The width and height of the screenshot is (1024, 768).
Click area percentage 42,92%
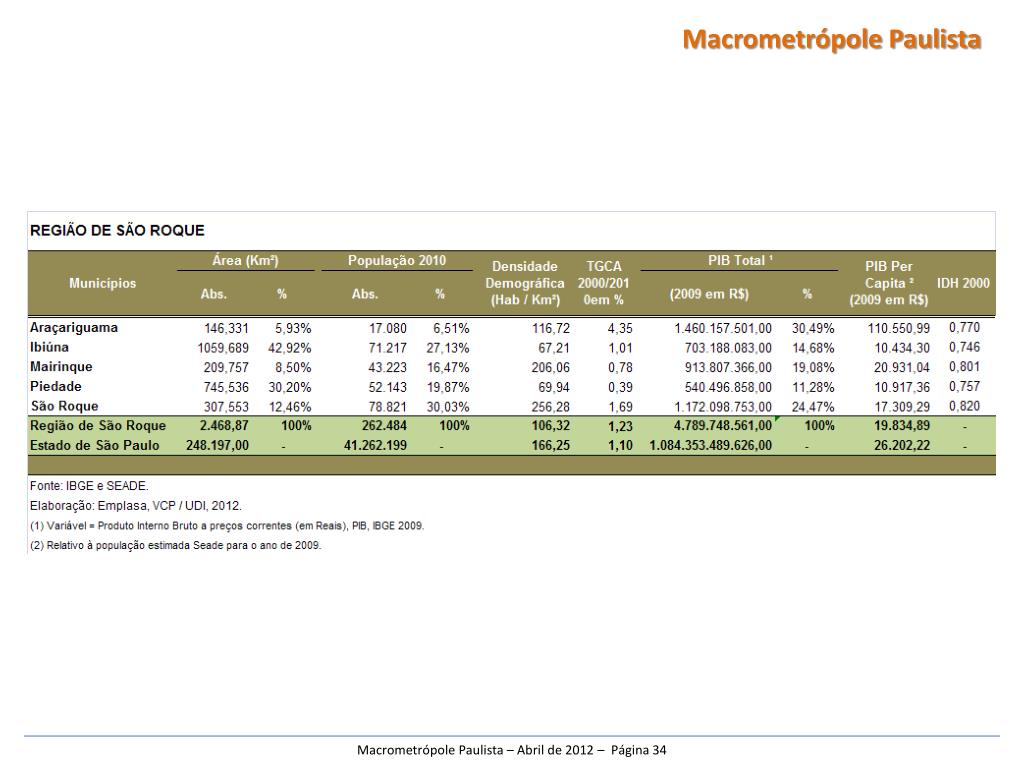(289, 348)
